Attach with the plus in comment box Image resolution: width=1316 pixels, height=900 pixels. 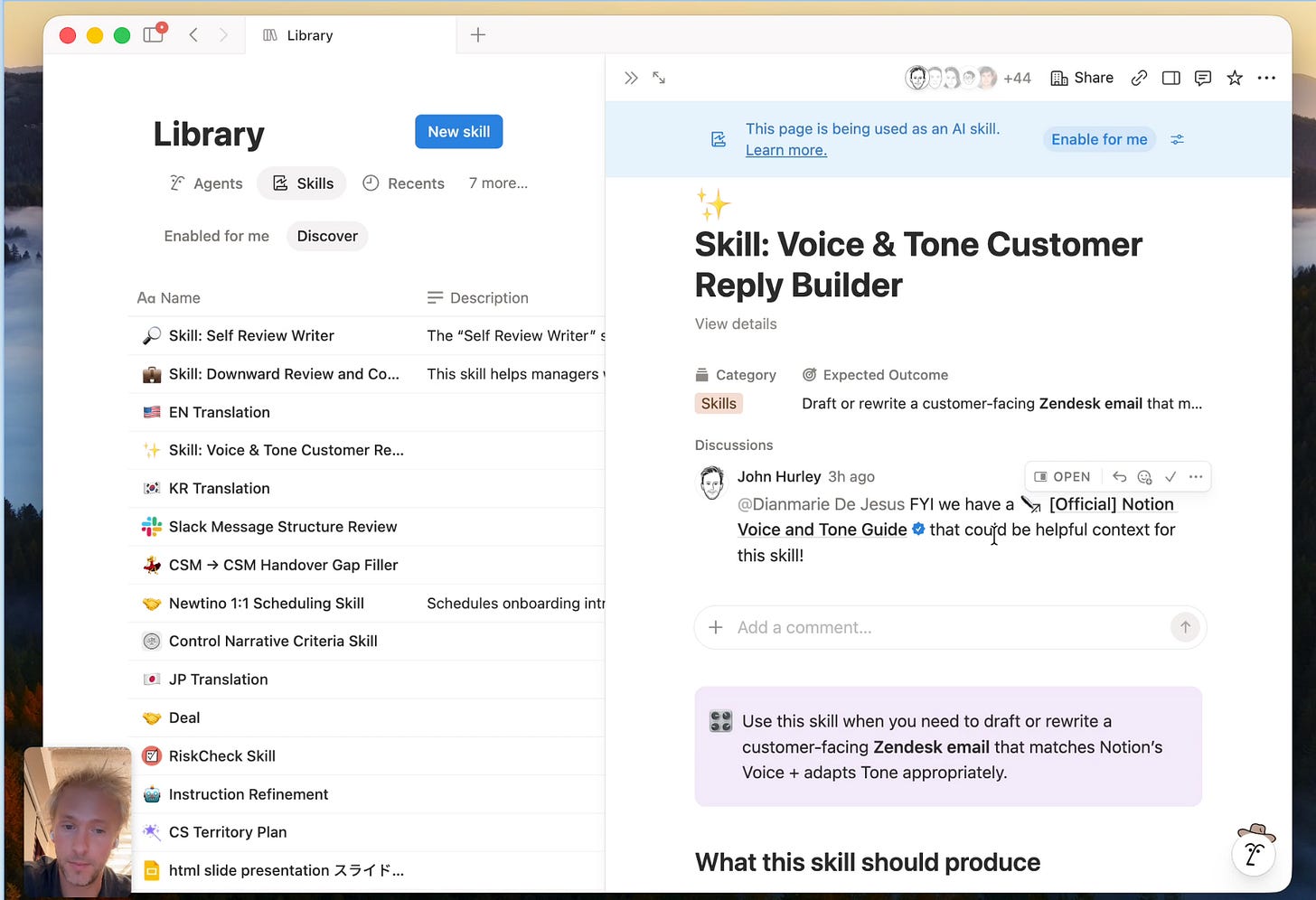coord(716,627)
